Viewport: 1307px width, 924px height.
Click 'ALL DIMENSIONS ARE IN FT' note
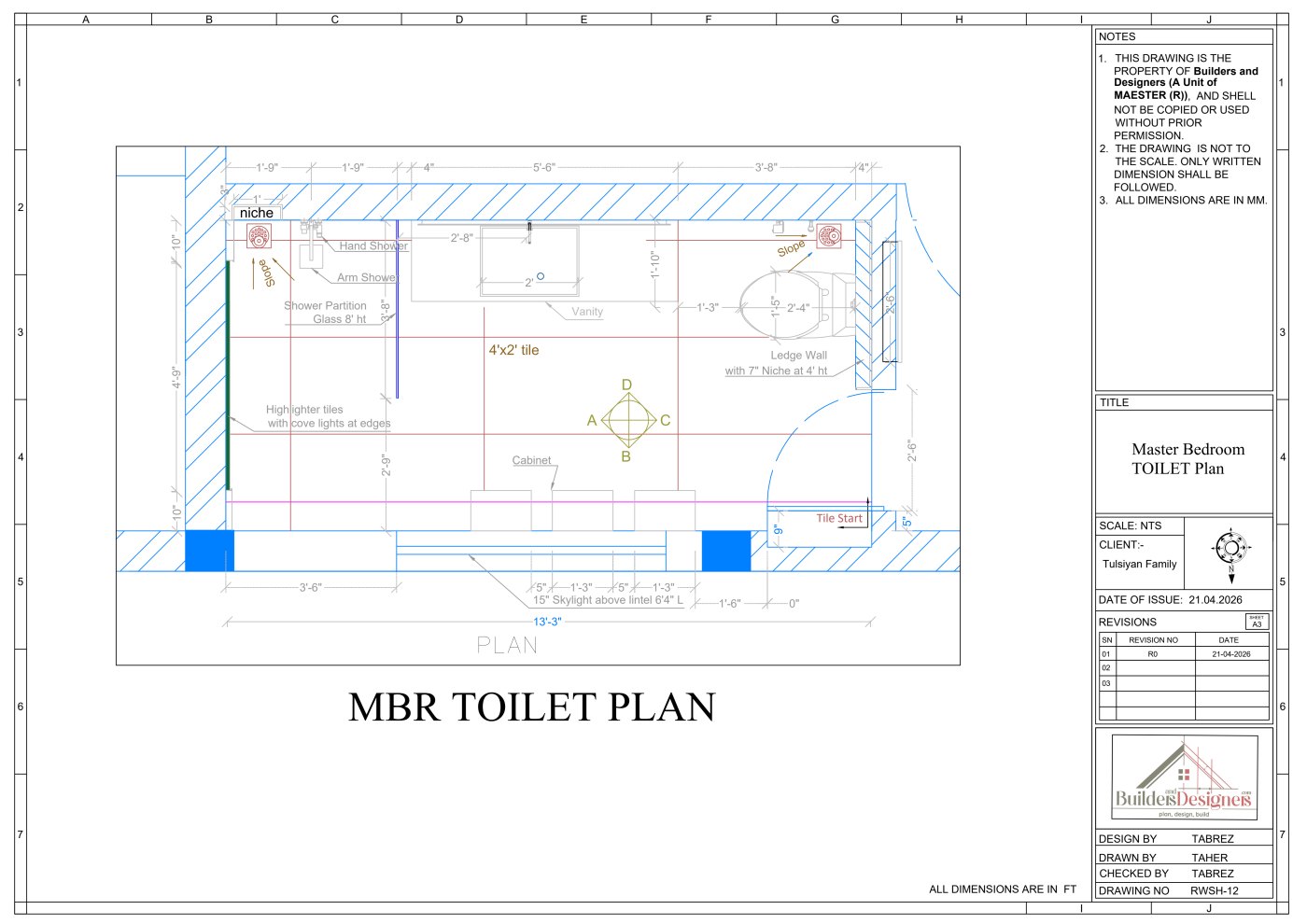click(x=1003, y=889)
